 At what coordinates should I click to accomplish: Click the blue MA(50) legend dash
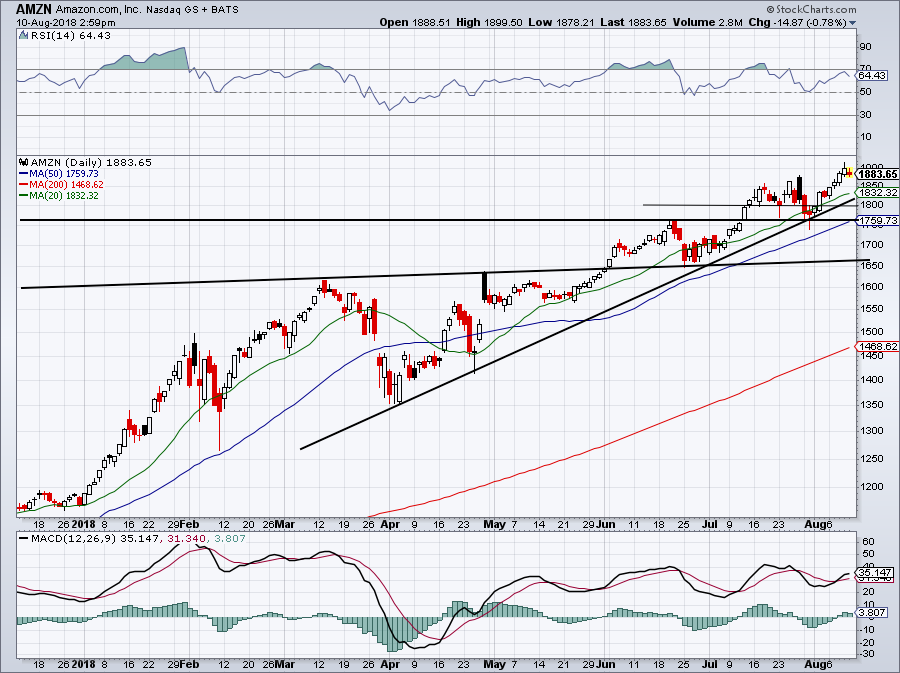tap(24, 173)
